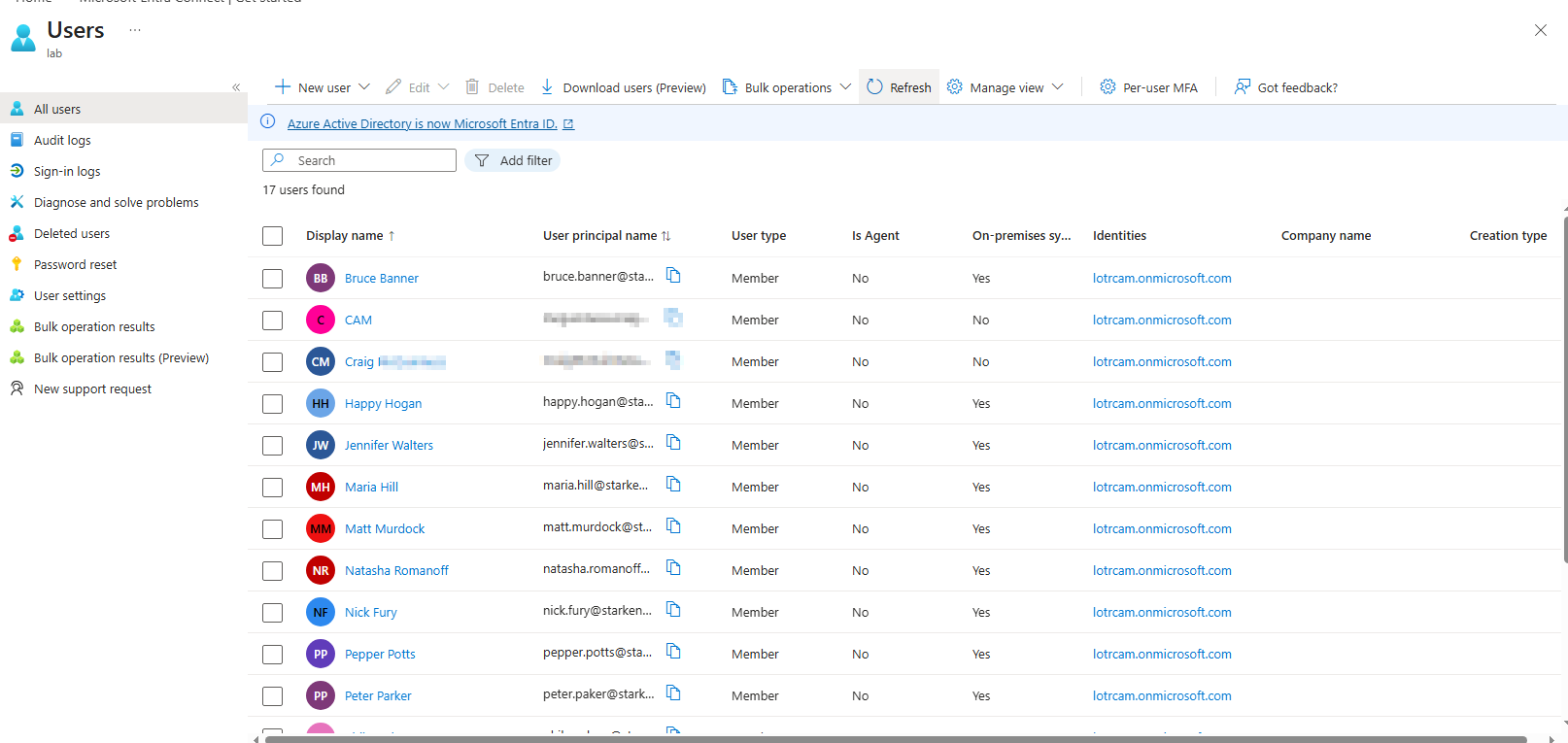This screenshot has width=1568, height=743.
Task: Click the Delete trash icon
Action: 472,86
